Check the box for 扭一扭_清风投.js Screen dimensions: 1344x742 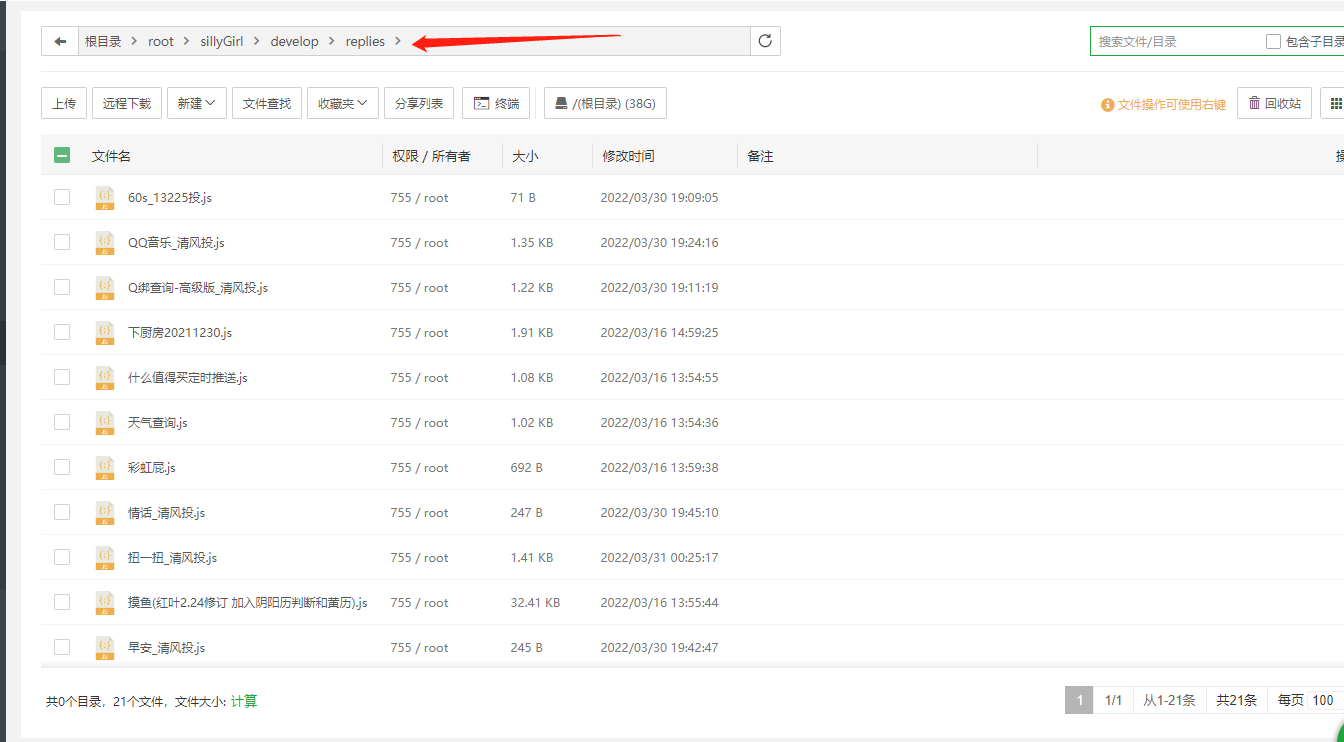coord(62,557)
